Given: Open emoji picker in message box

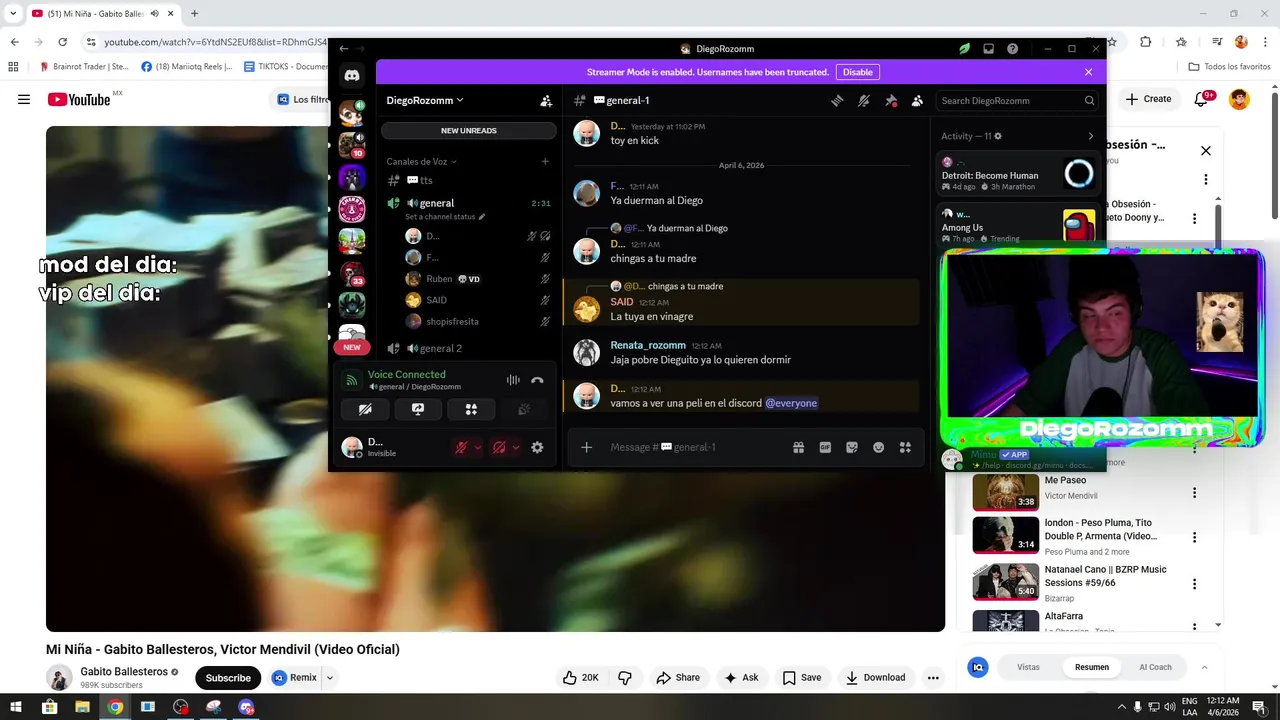Looking at the screenshot, I should [x=878, y=447].
